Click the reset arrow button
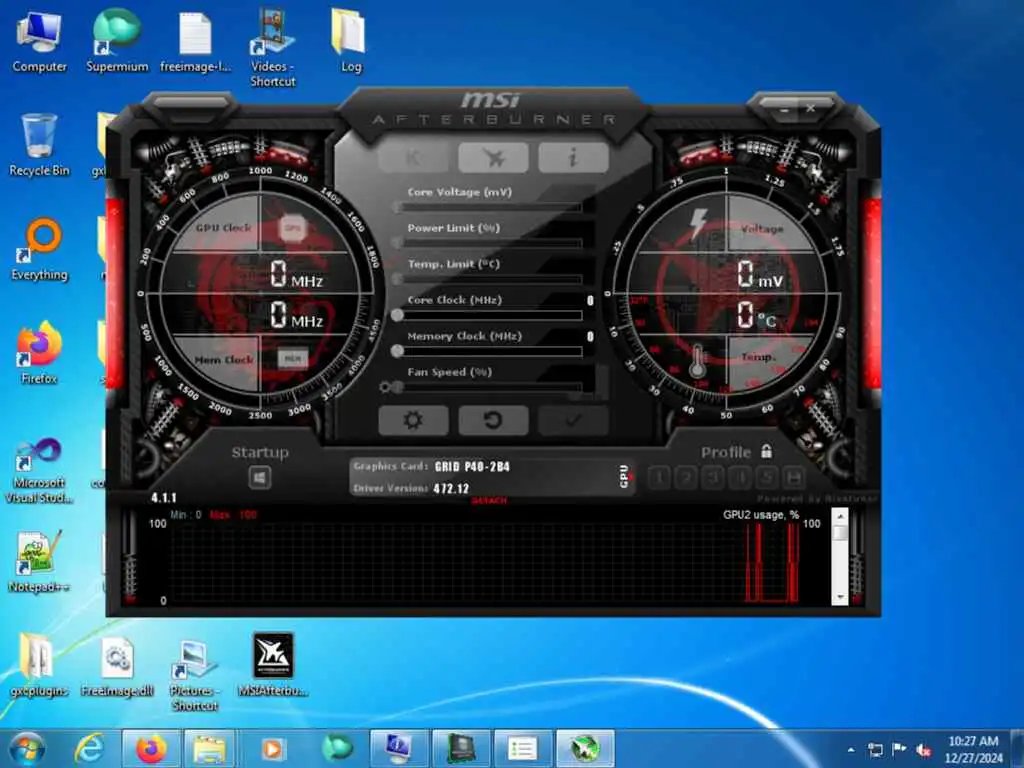This screenshot has height=768, width=1024. (493, 421)
